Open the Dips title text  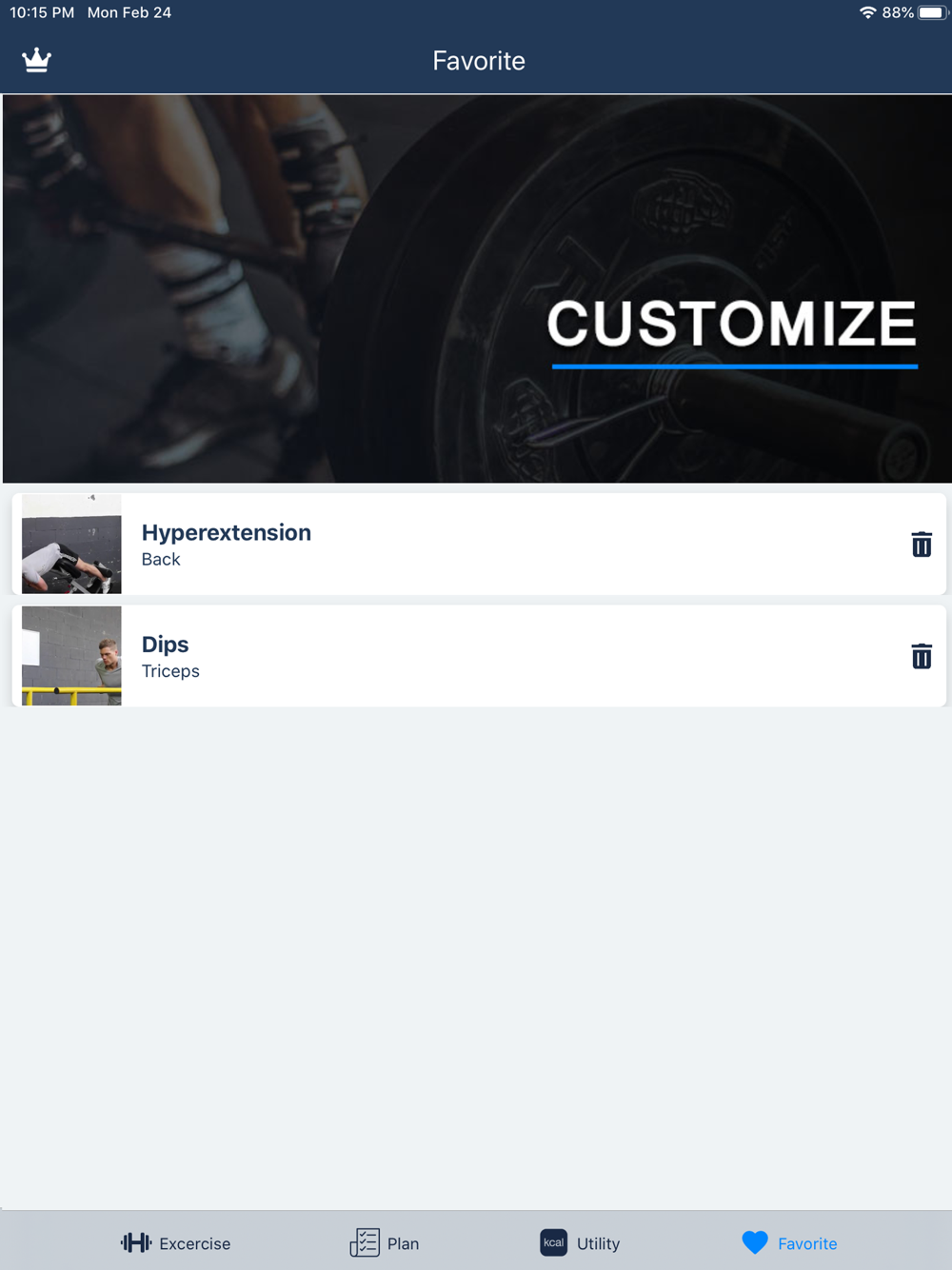pos(166,645)
